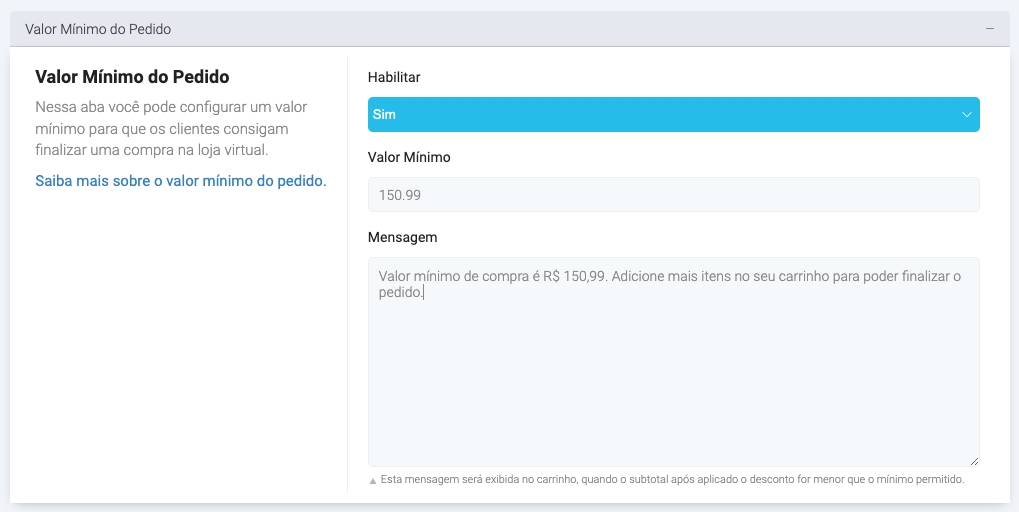Click the triangle icon beside the helper note
Screen dimensions: 1019x512
click(373, 481)
